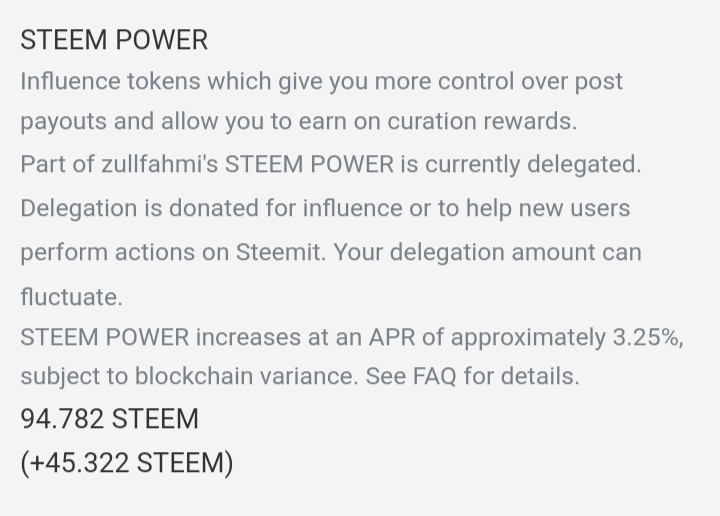Click the word 'Steemit' in the paragraph

[x=278, y=252]
